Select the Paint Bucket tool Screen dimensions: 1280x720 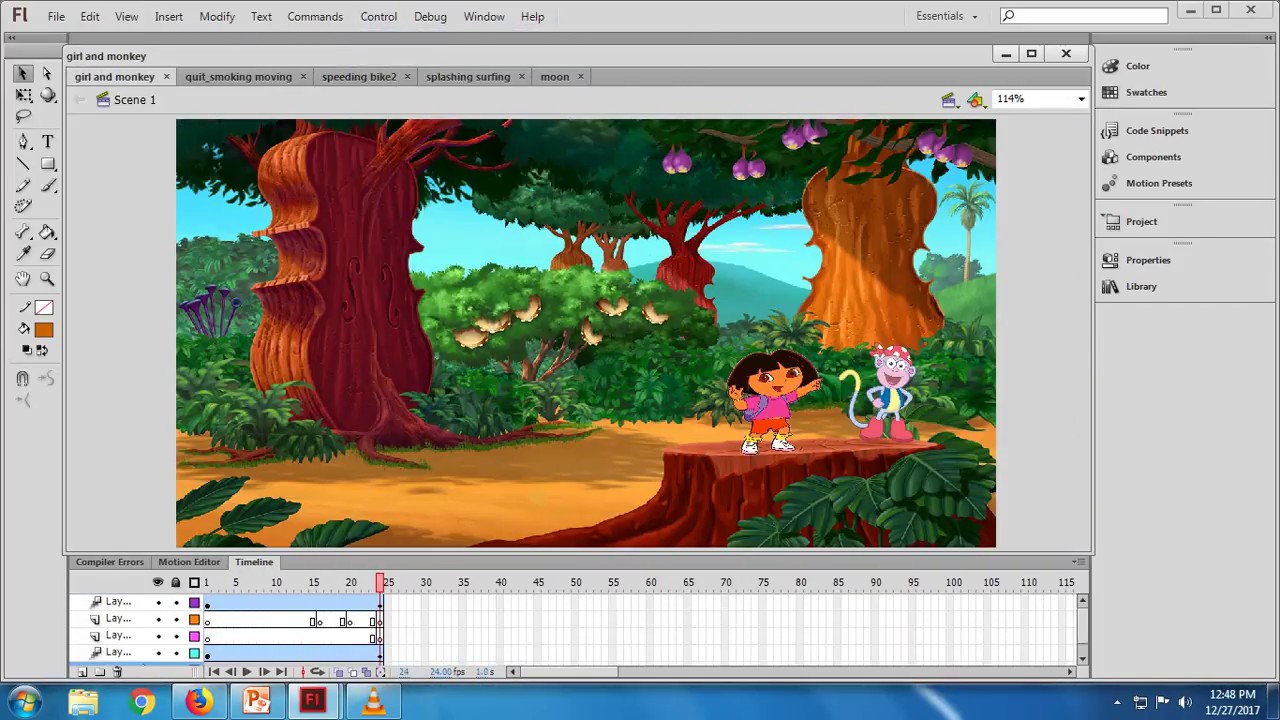pos(47,232)
